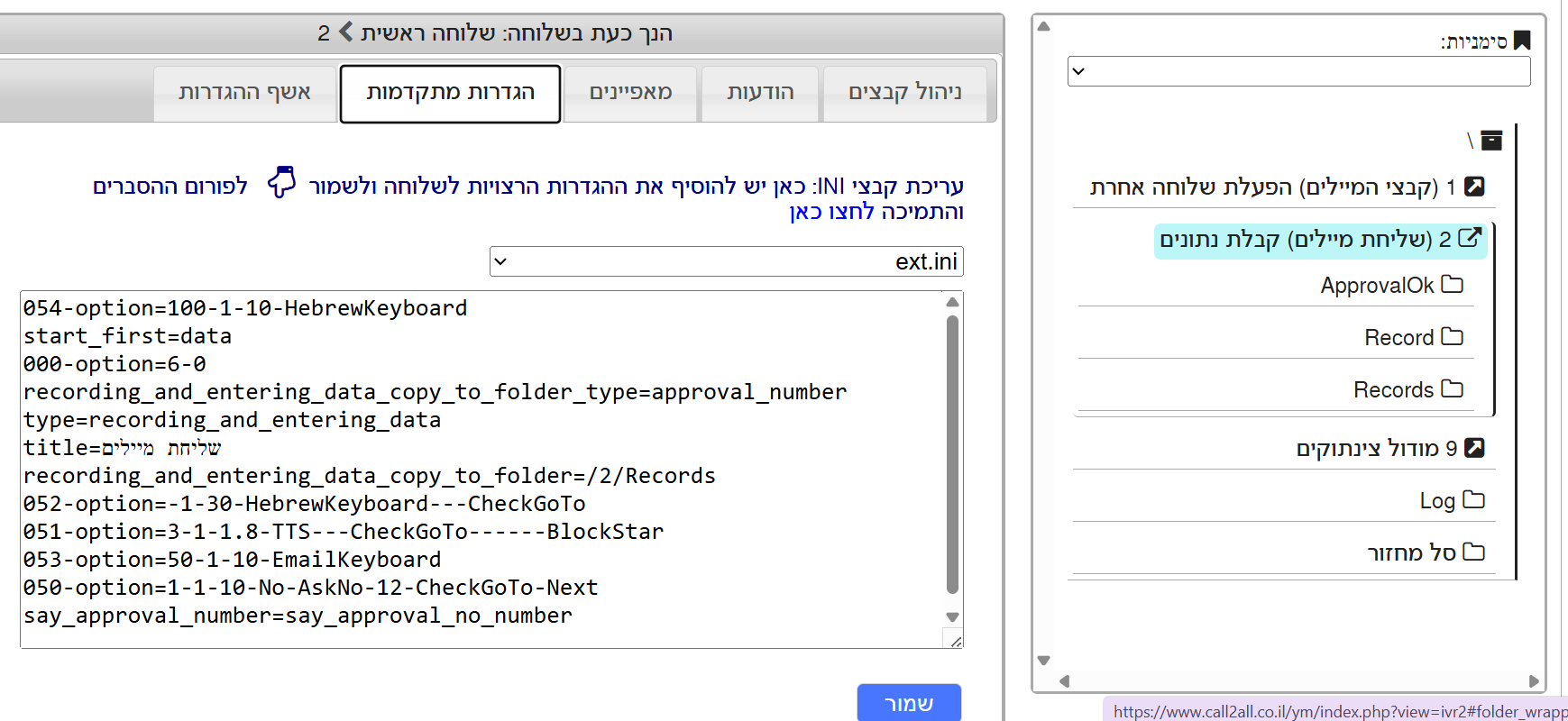Screen dimensions: 1568x721
Task: Go back using the chevron arrow in header
Action: pyautogui.click(x=346, y=33)
